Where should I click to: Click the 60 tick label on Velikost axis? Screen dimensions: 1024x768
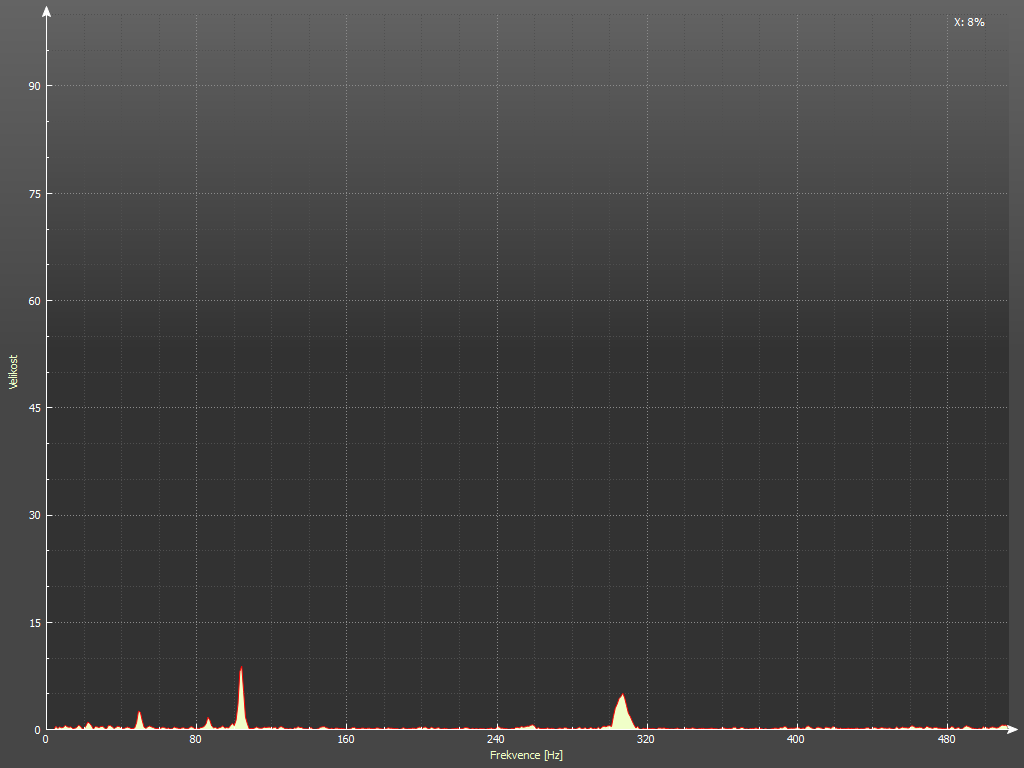click(x=34, y=301)
